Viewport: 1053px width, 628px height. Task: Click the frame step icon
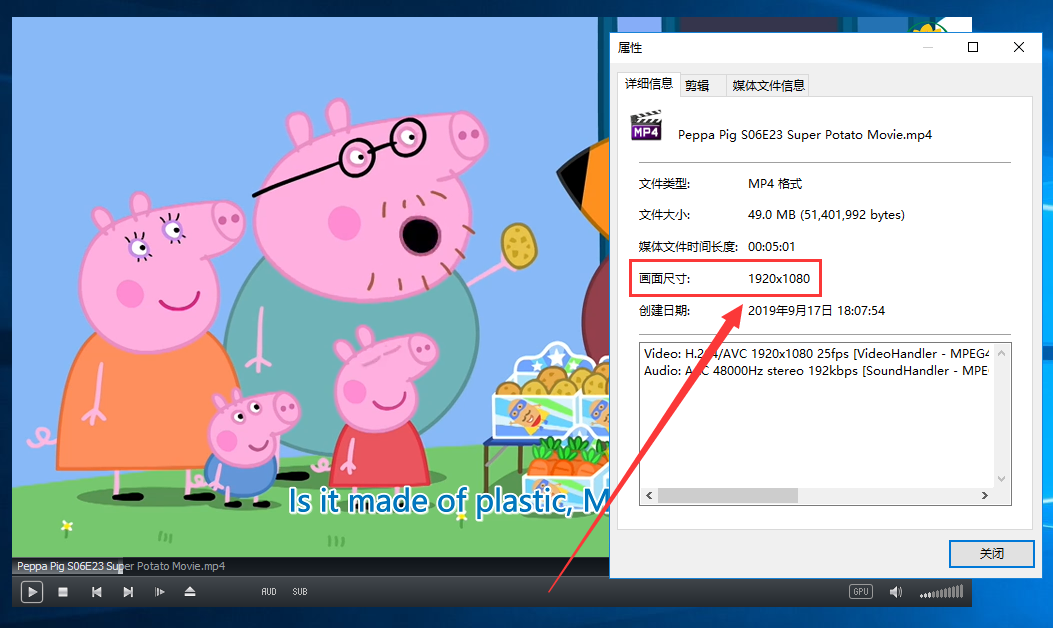coord(159,592)
